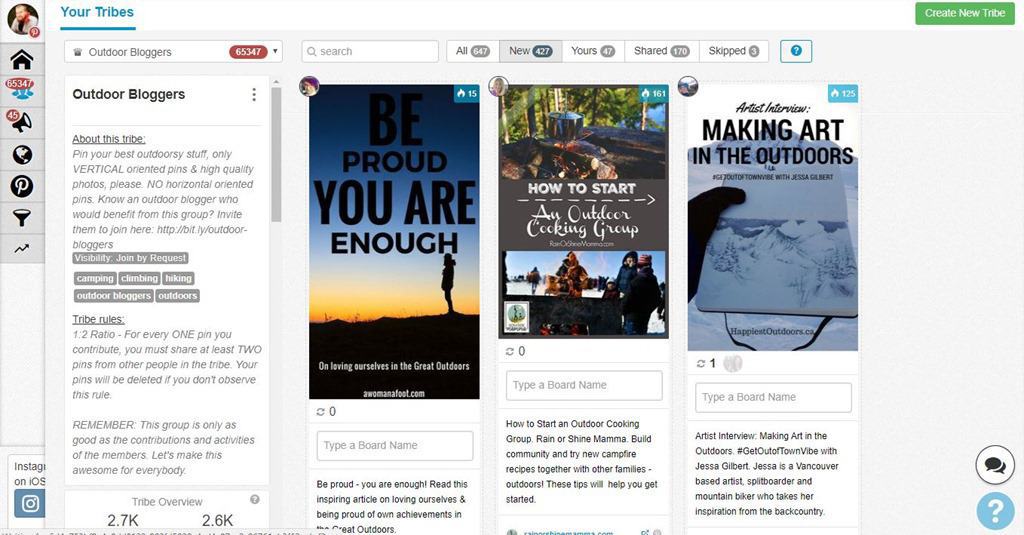Click the tribe info panel scrollbar
Viewport: 1024px width, 535px height.
click(x=276, y=155)
